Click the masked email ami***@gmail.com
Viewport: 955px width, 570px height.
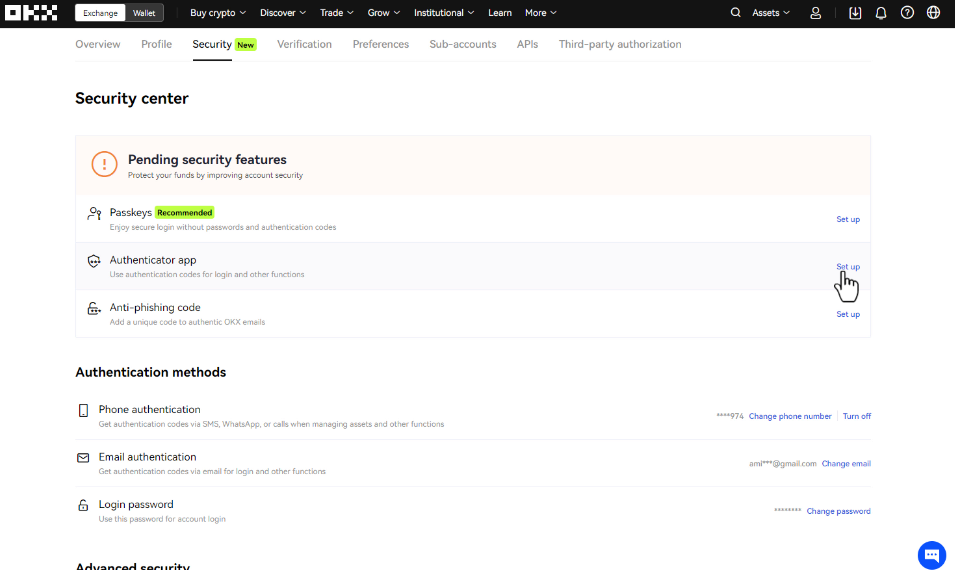[783, 464]
